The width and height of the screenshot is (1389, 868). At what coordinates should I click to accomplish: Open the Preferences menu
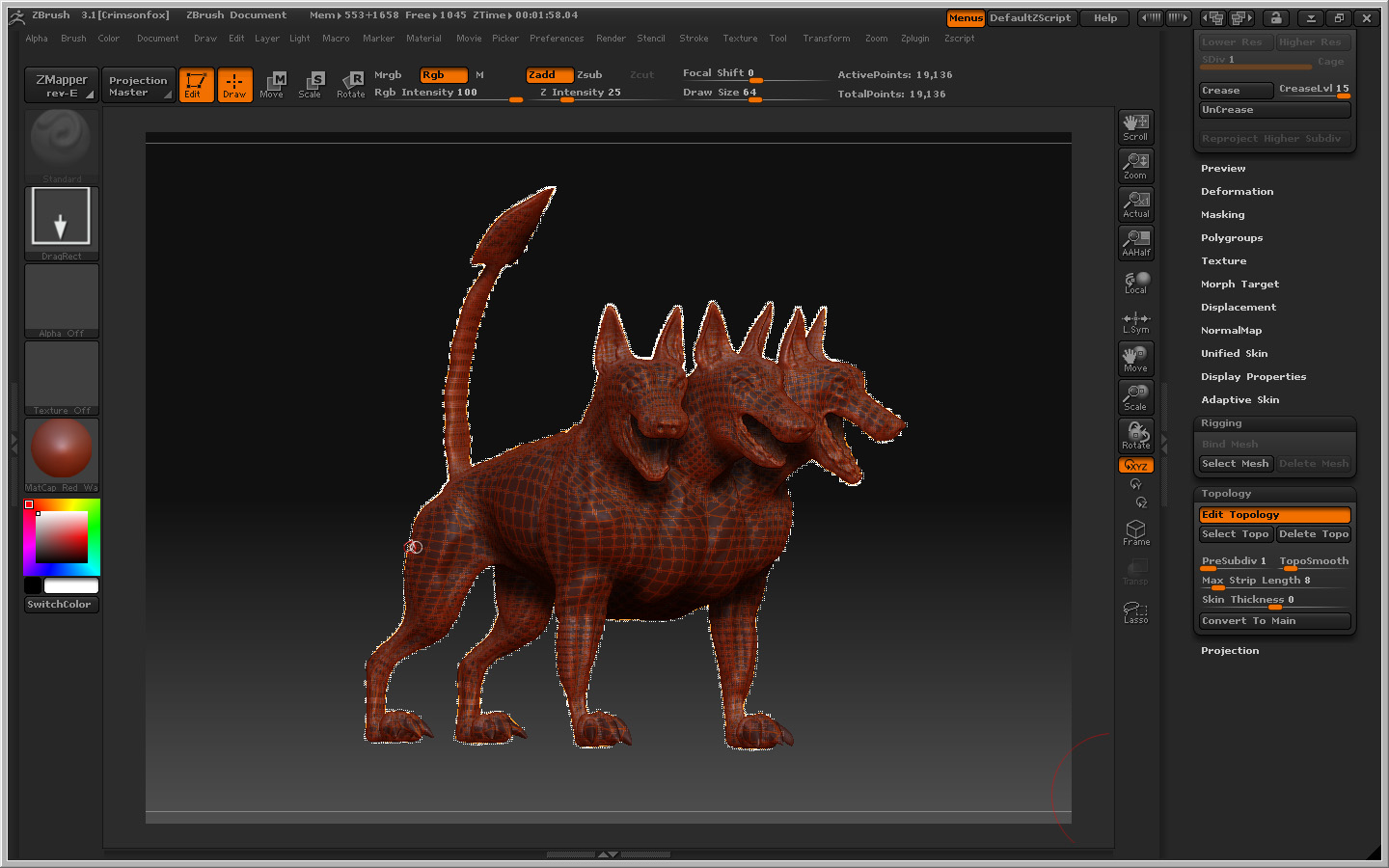[556, 39]
